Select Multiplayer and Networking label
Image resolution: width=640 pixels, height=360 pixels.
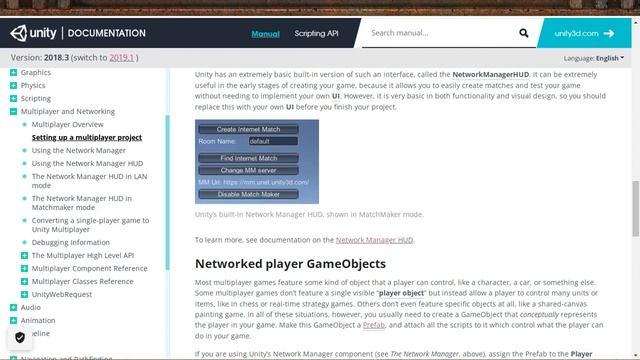[68, 111]
